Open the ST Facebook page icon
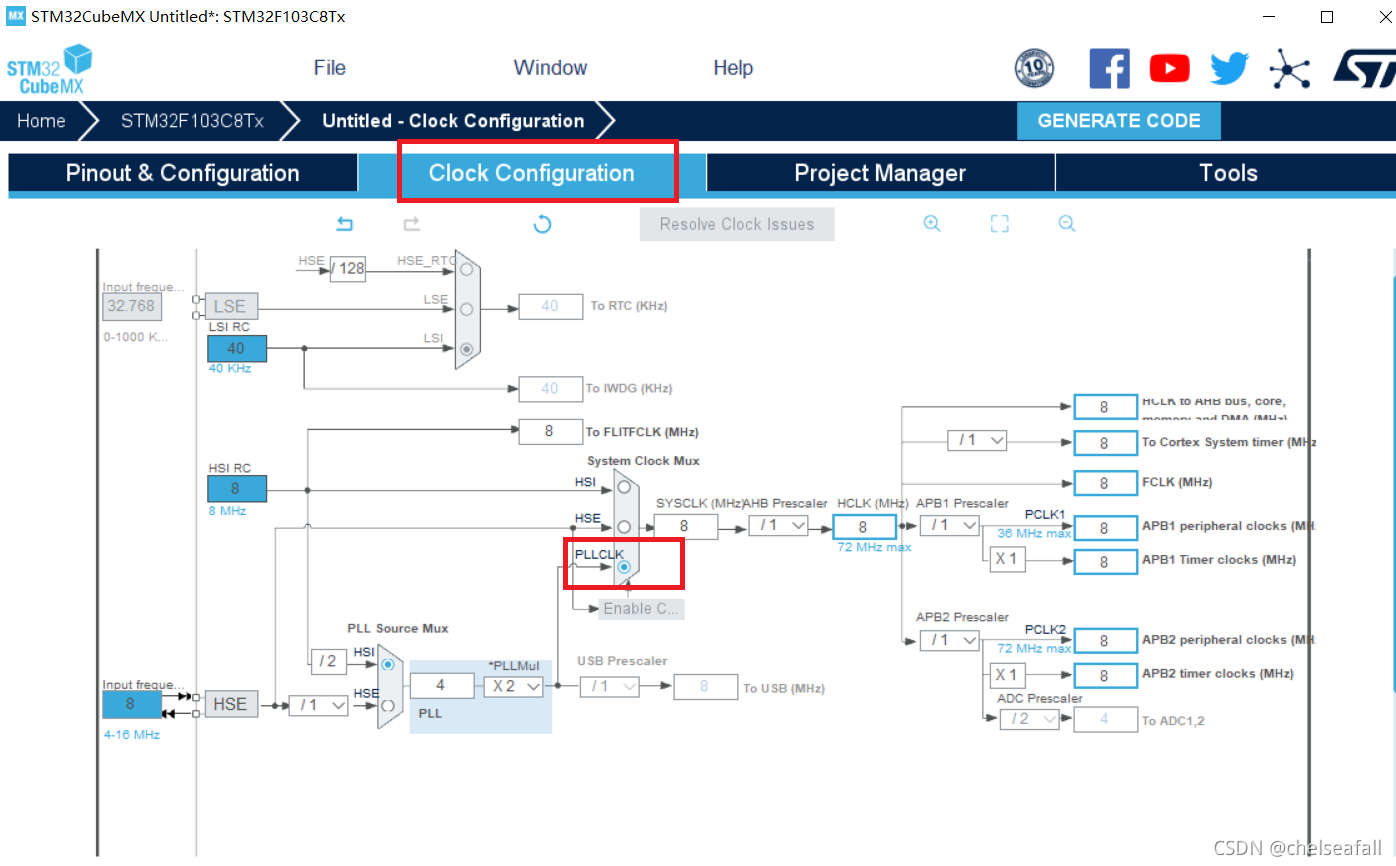The width and height of the screenshot is (1396, 866). pos(1109,68)
